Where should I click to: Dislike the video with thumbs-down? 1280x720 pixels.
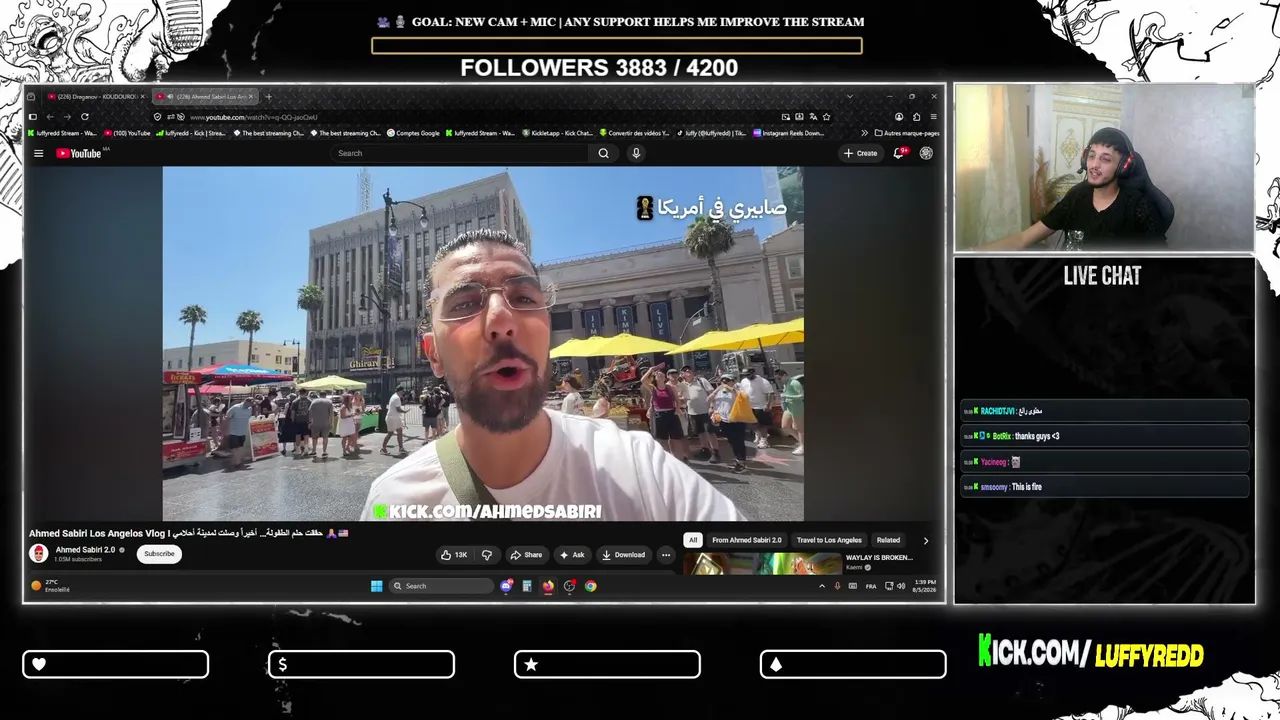[x=487, y=555]
